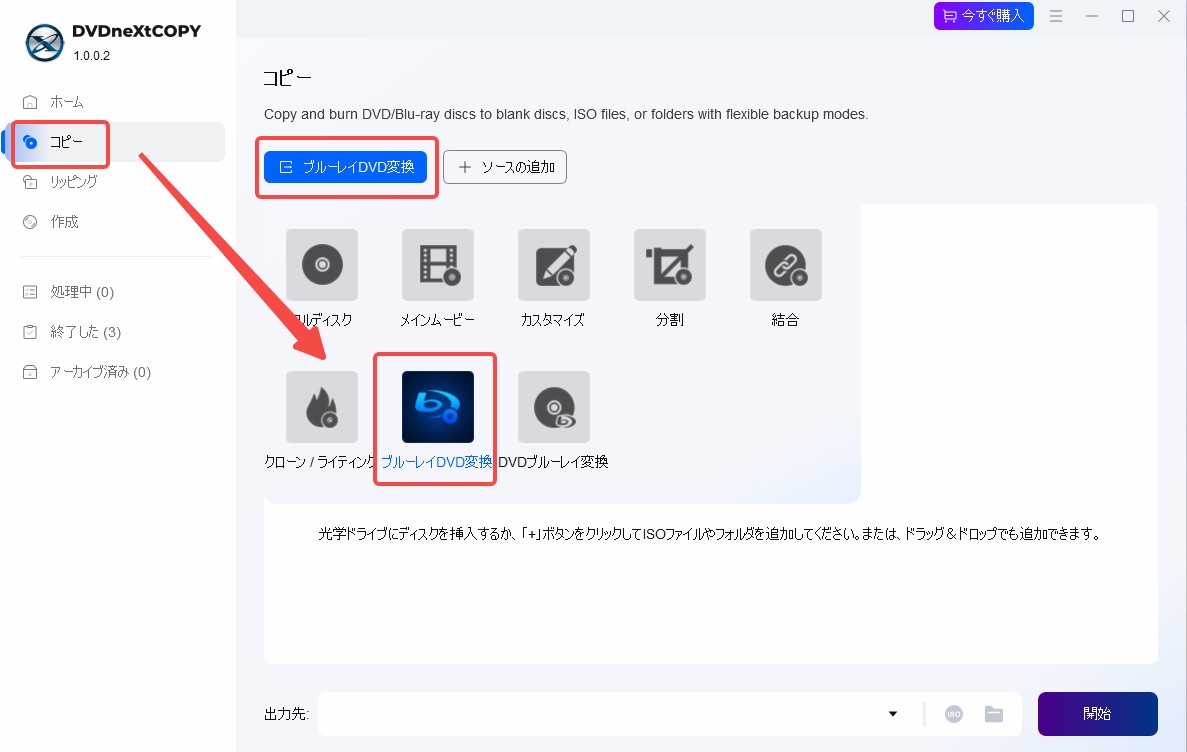Image resolution: width=1187 pixels, height=752 pixels.
Task: Click the コピー page heading
Action: click(x=288, y=78)
